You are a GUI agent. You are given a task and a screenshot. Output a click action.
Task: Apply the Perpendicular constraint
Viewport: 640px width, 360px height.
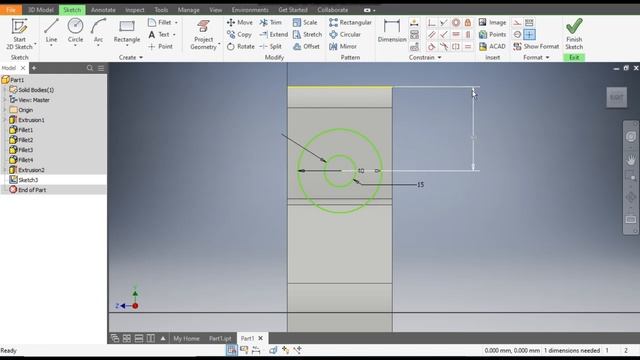tap(444, 35)
